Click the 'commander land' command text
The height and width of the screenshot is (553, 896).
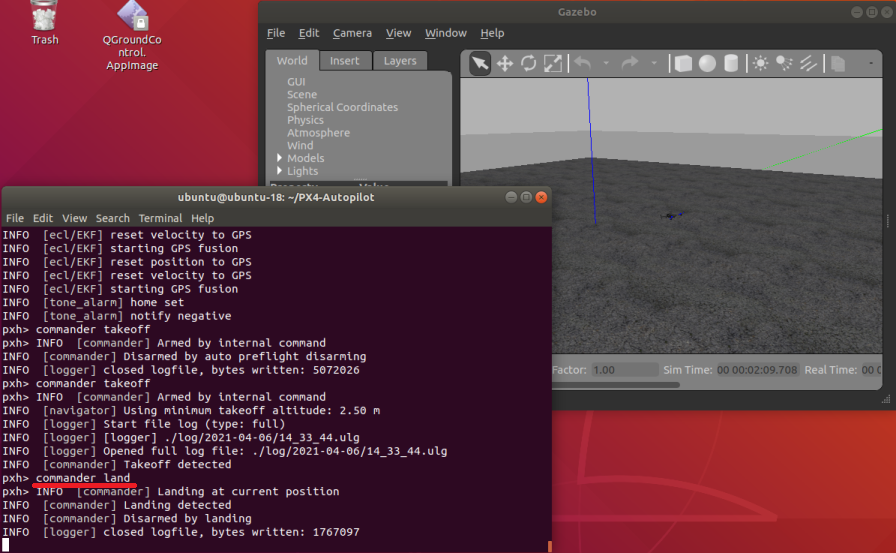(x=83, y=478)
